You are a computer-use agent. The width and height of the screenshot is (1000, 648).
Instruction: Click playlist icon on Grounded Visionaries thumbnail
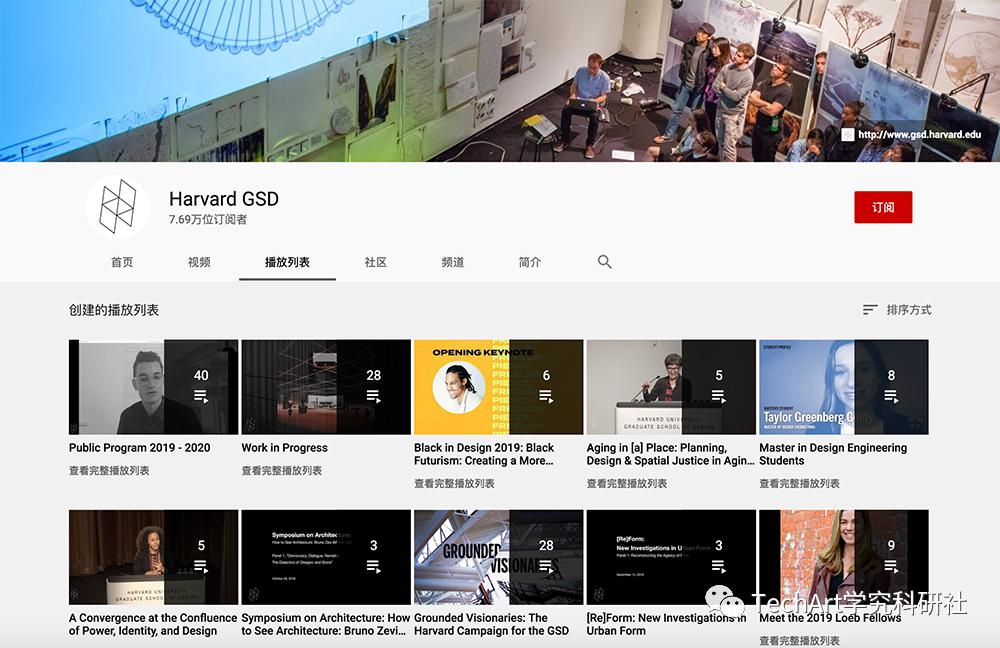coord(546,566)
